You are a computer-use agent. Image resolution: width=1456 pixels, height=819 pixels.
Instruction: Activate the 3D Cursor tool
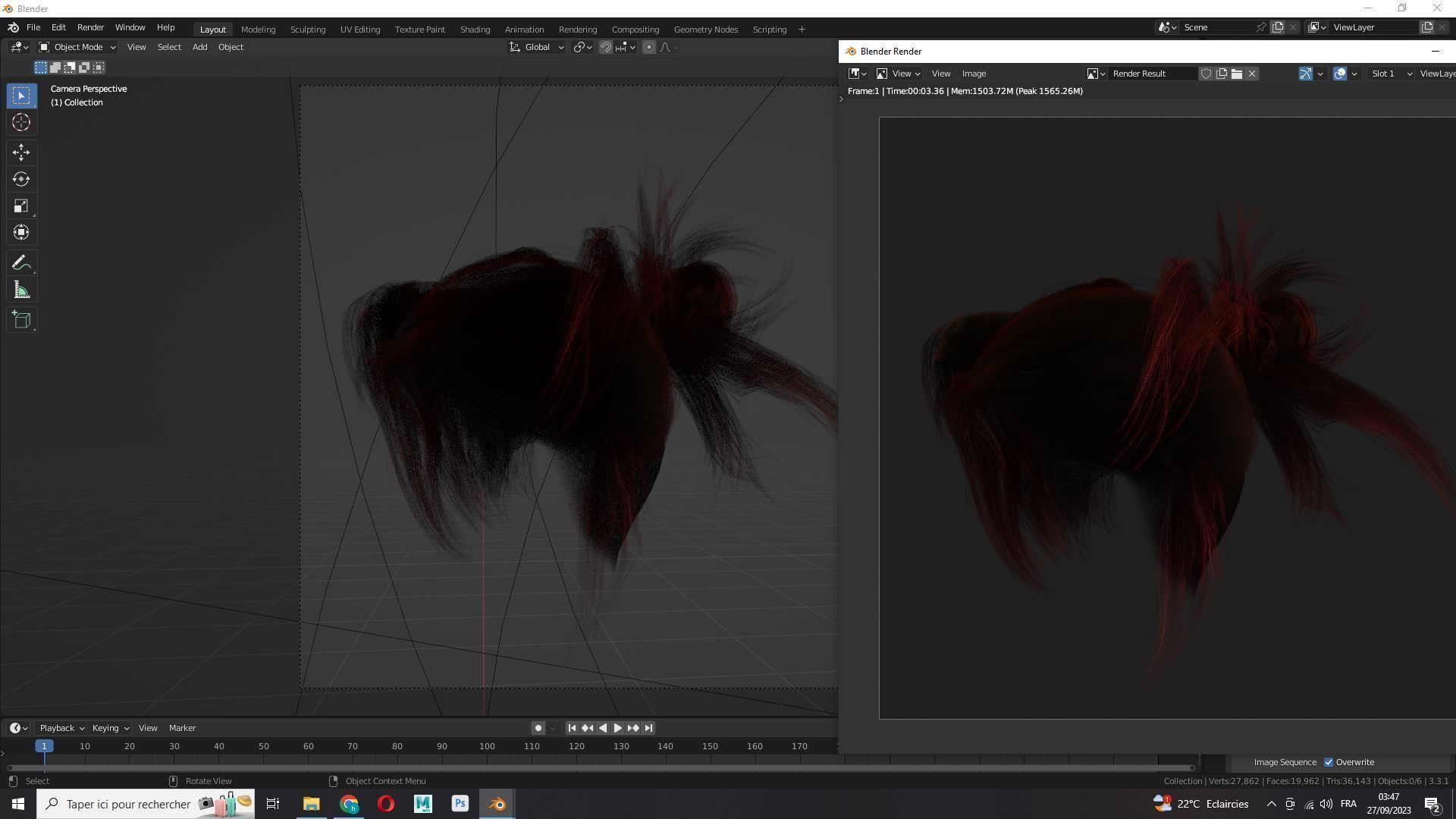coord(21,122)
